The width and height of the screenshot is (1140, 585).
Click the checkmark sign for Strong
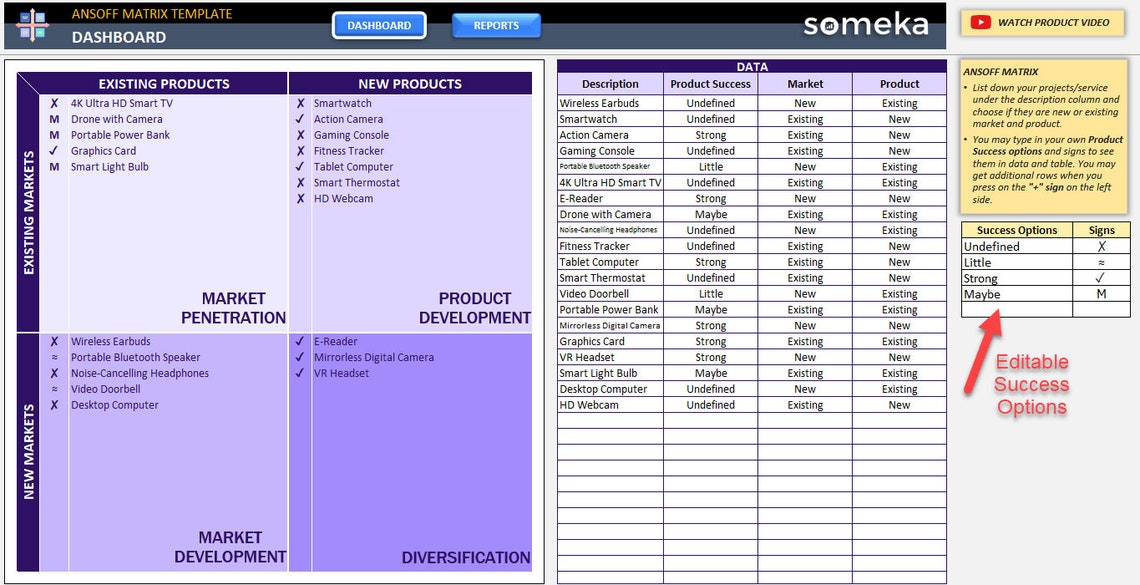1101,278
